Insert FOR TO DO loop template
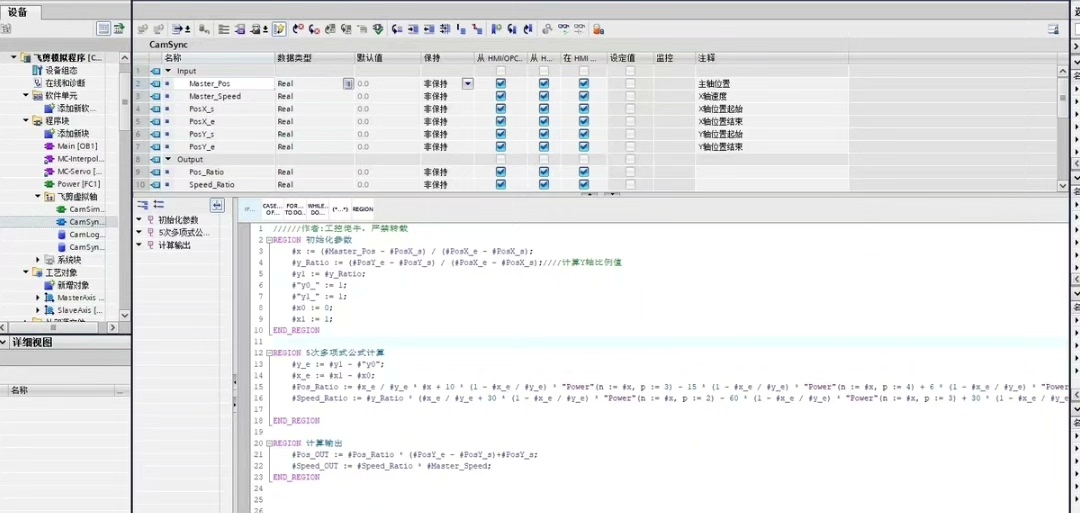The width and height of the screenshot is (1080, 513). tap(295, 209)
